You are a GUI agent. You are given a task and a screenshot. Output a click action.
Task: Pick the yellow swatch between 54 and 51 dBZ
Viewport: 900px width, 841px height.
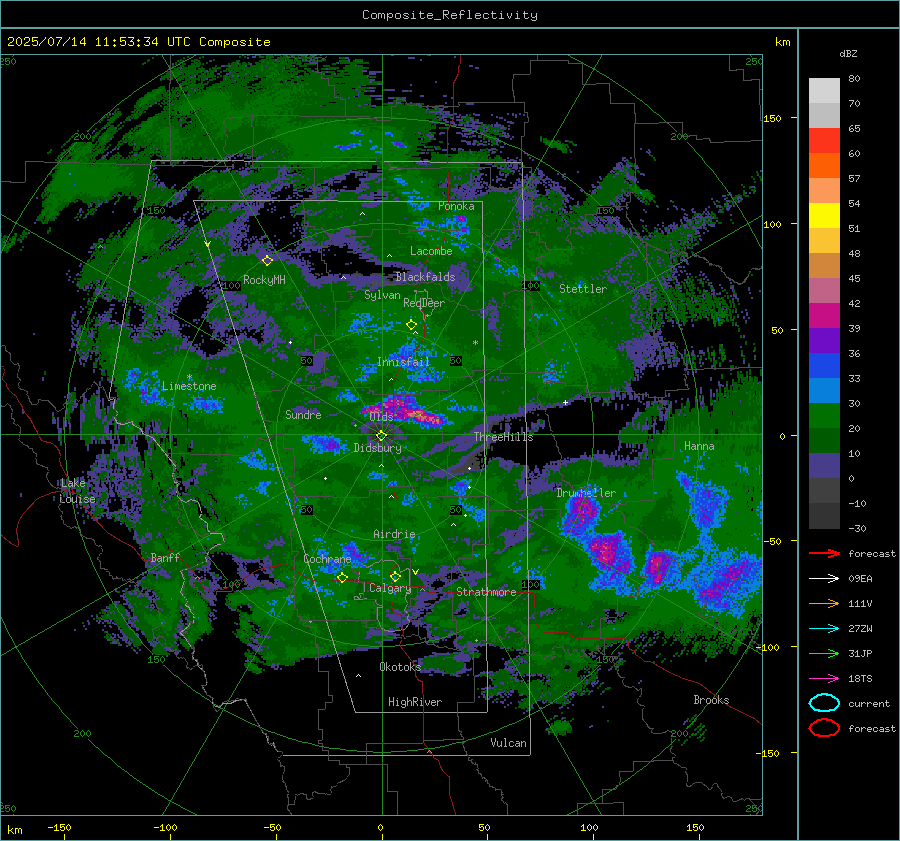point(824,215)
